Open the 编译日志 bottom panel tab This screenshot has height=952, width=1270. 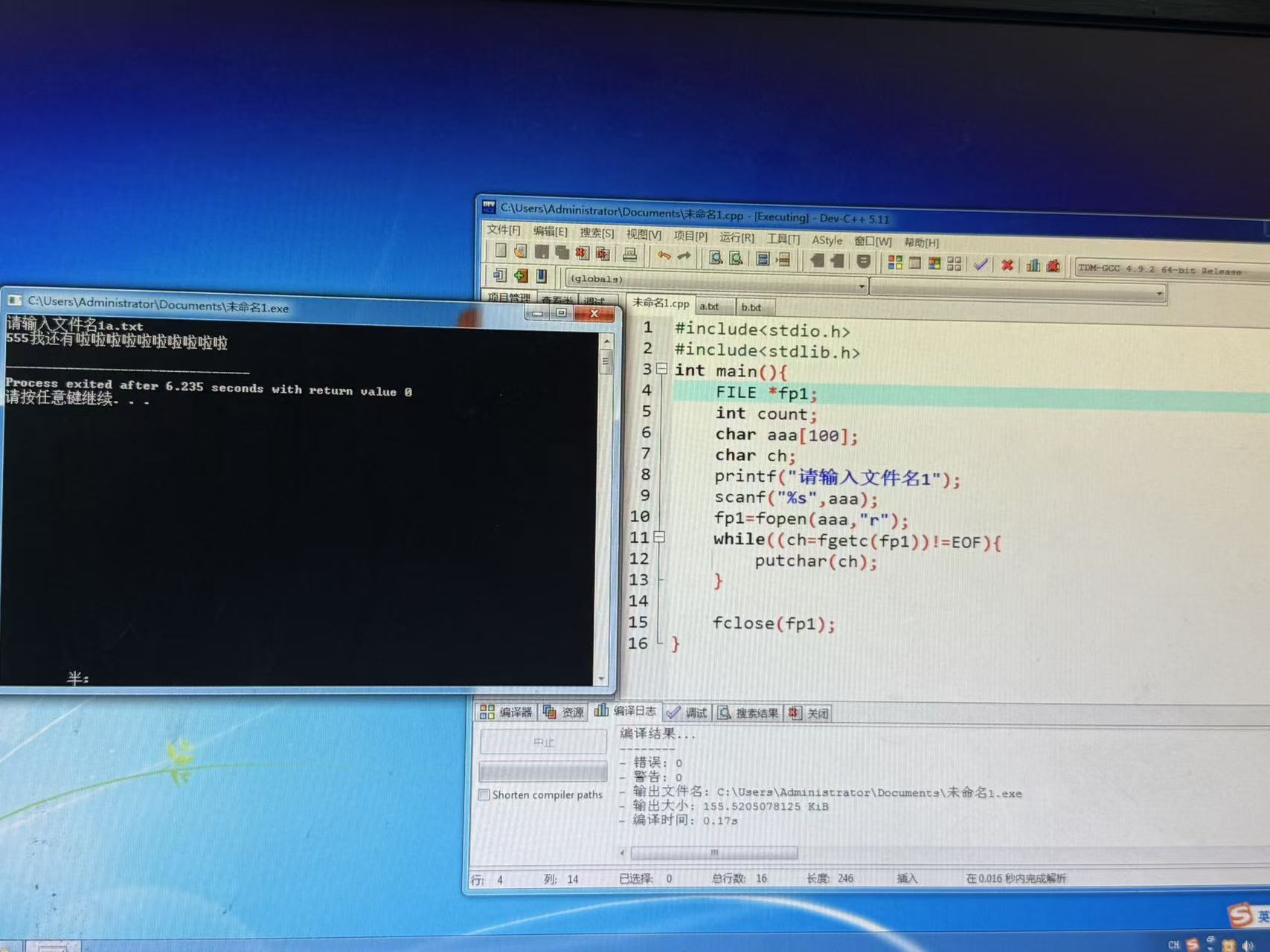(626, 710)
